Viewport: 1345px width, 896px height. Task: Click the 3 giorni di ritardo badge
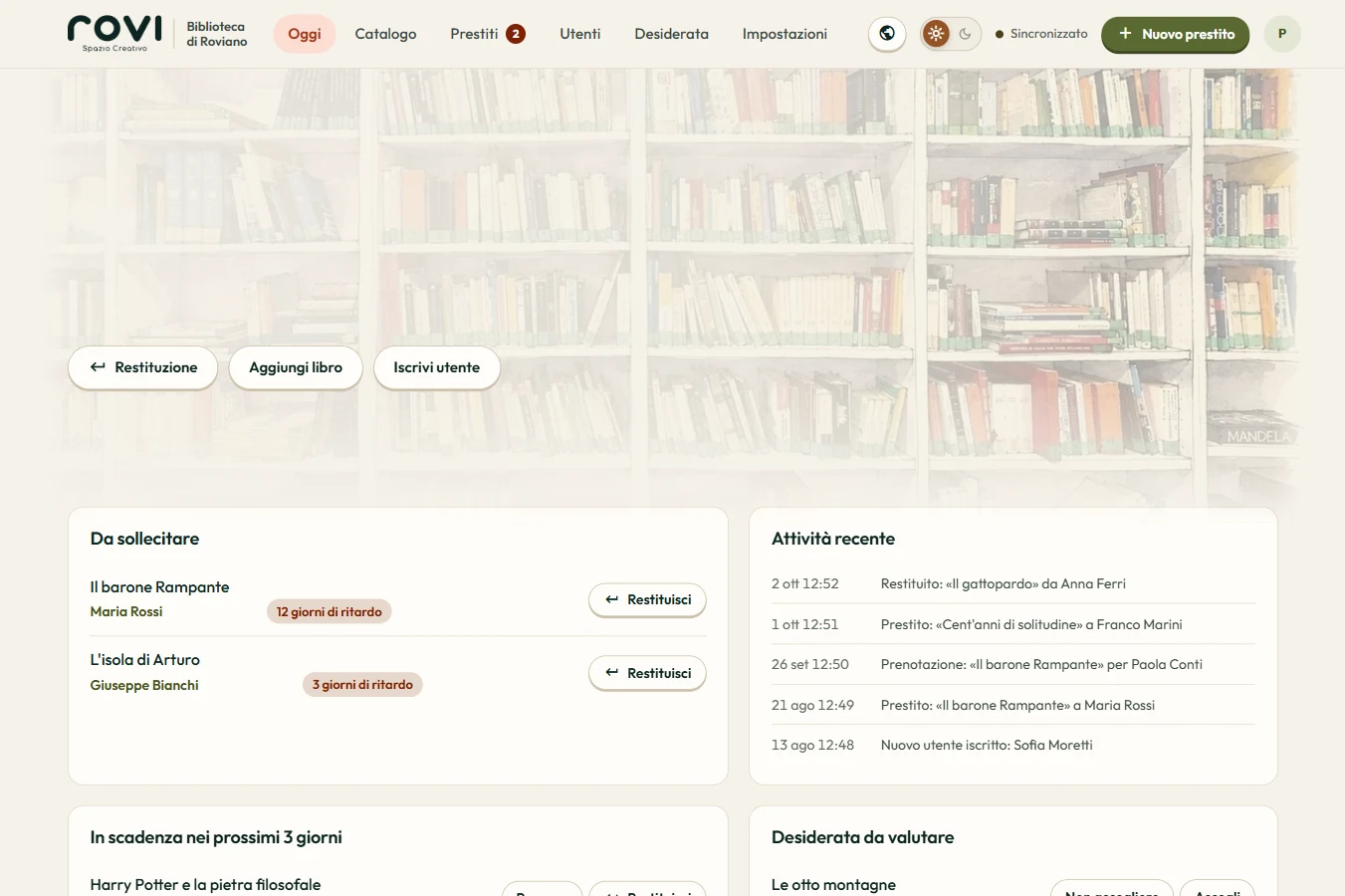pyautogui.click(x=362, y=684)
